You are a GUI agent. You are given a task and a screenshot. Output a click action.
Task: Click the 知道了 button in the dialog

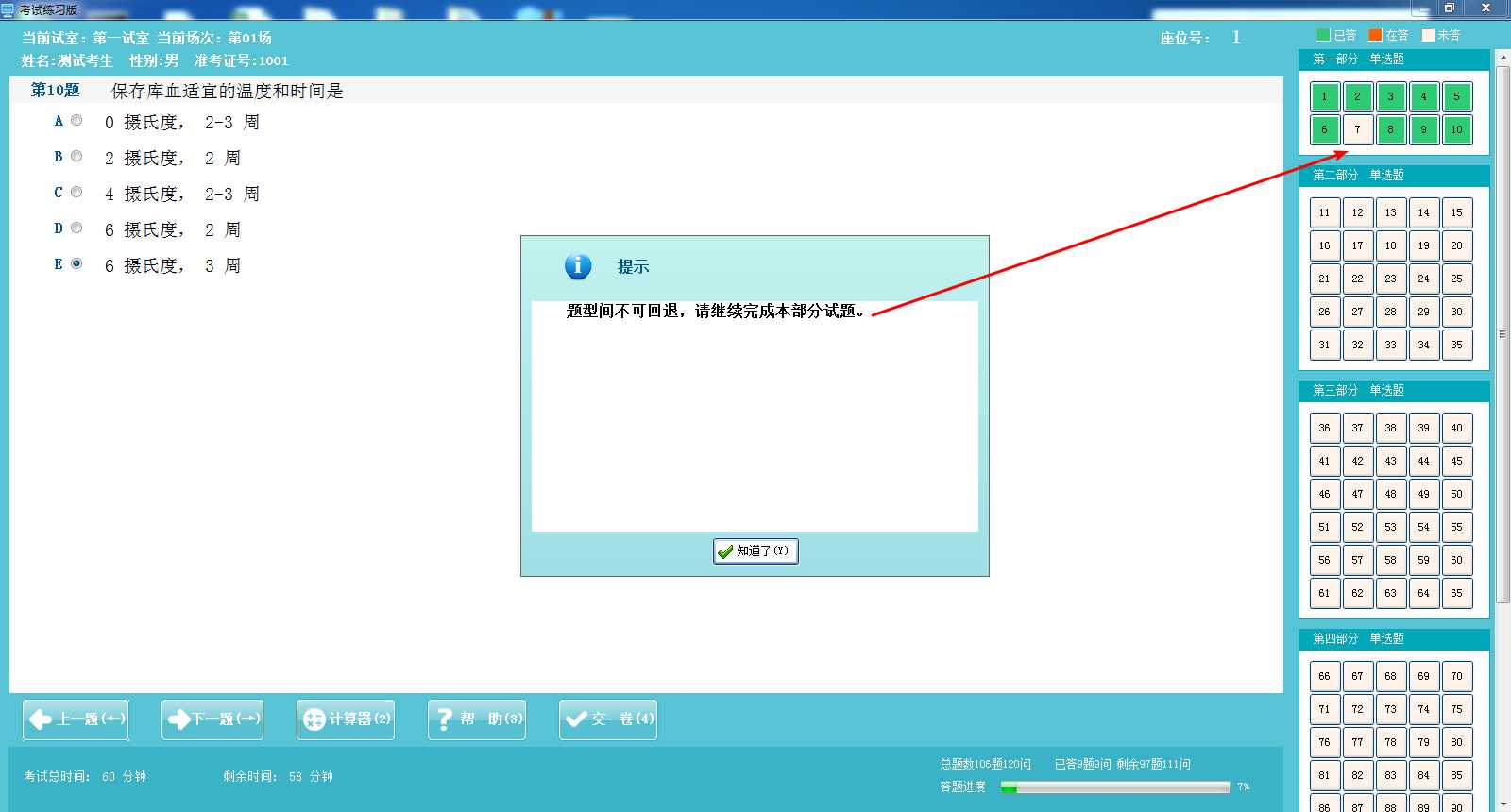coord(755,551)
